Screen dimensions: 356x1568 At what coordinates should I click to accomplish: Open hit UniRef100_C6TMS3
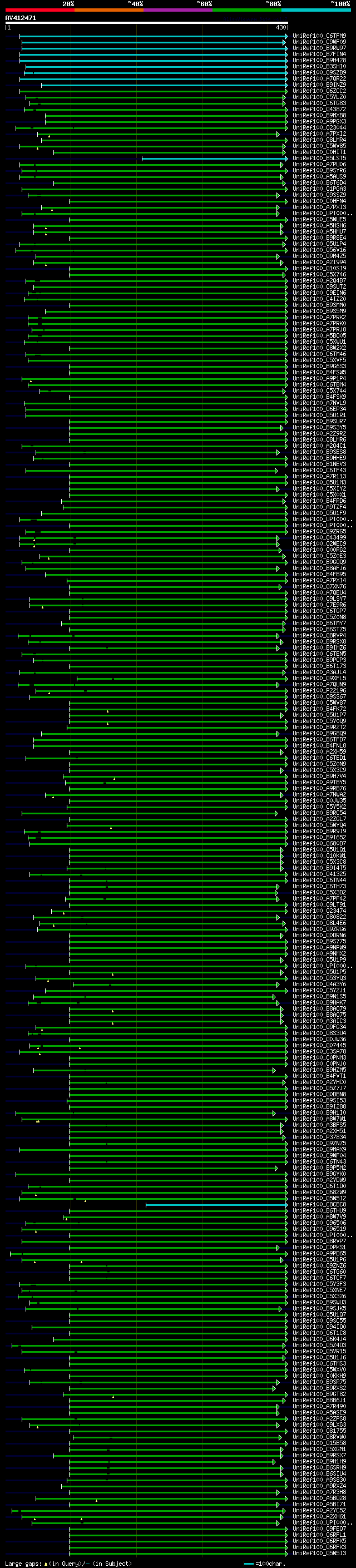319,1363
